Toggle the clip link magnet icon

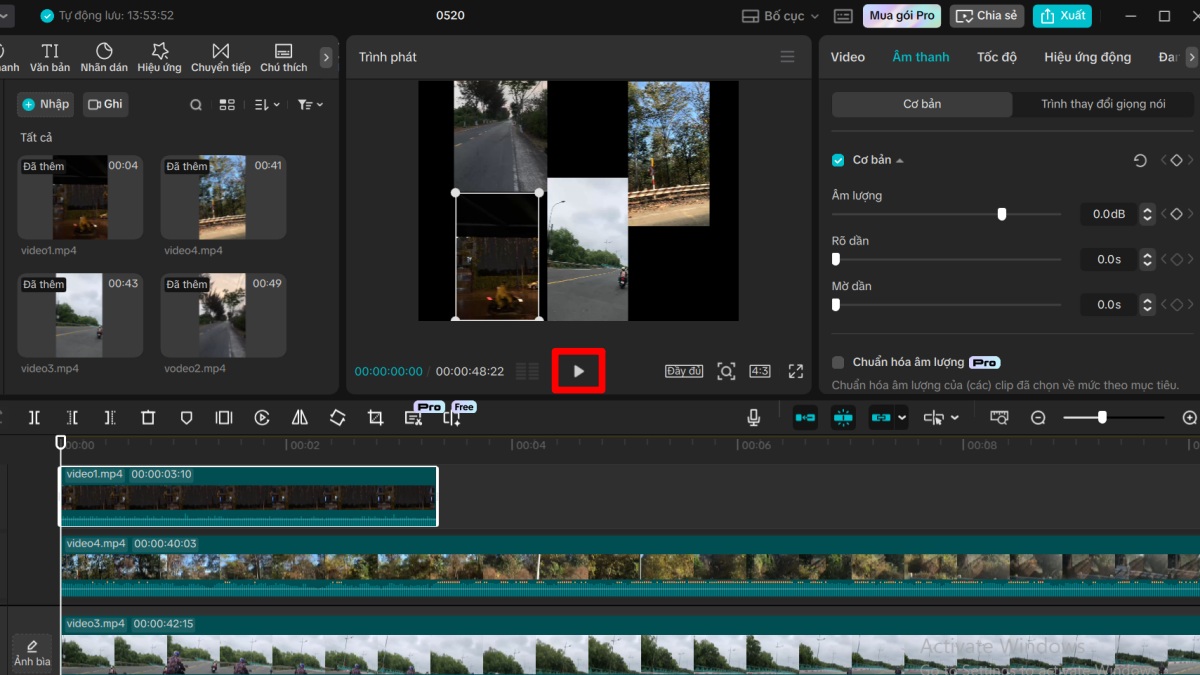(881, 417)
